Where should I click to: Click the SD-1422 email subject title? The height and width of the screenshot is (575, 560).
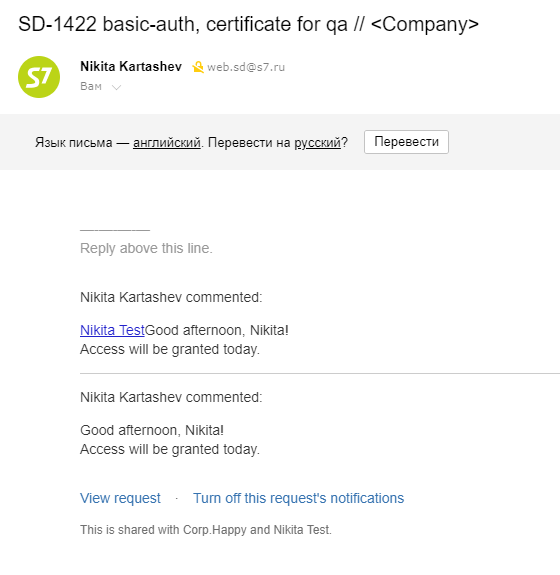[x=248, y=25]
